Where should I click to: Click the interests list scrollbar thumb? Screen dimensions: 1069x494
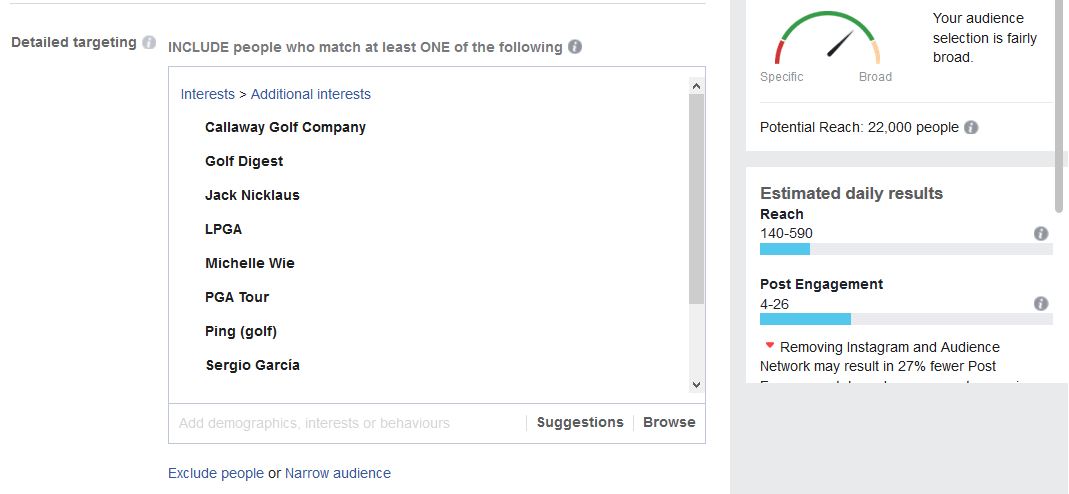(x=696, y=199)
